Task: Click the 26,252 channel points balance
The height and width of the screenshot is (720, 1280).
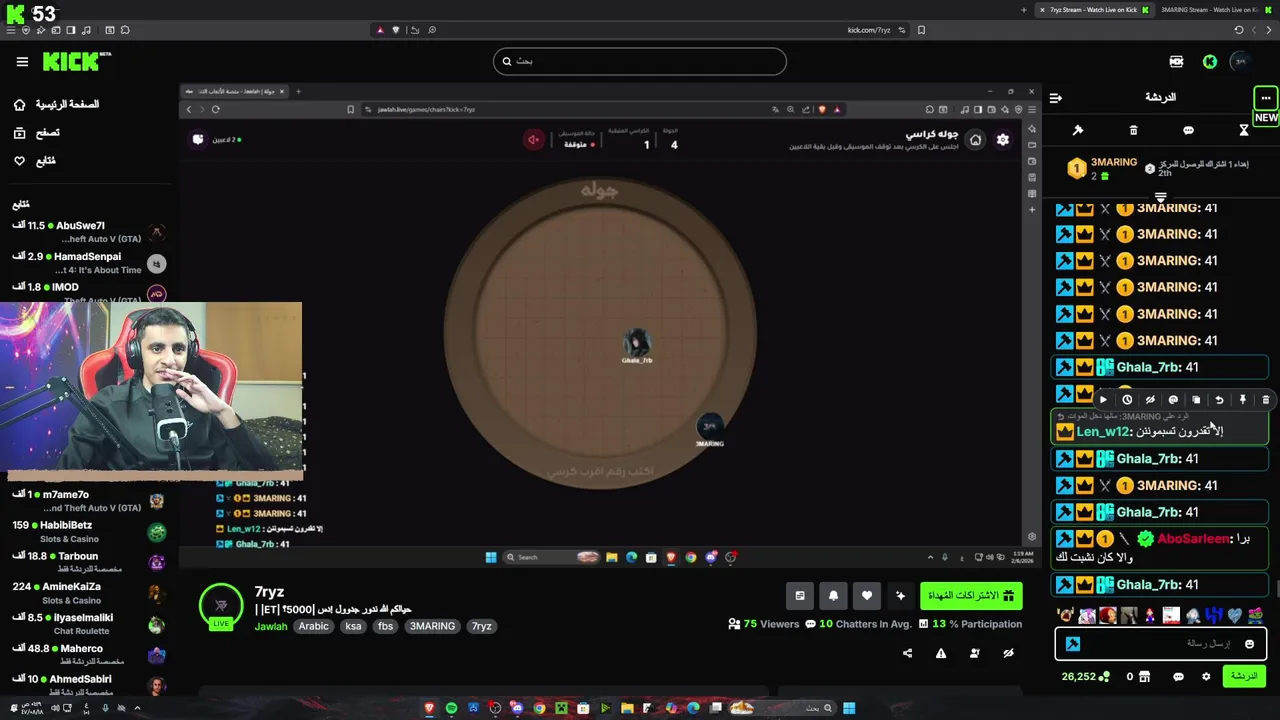Action: (x=1085, y=677)
